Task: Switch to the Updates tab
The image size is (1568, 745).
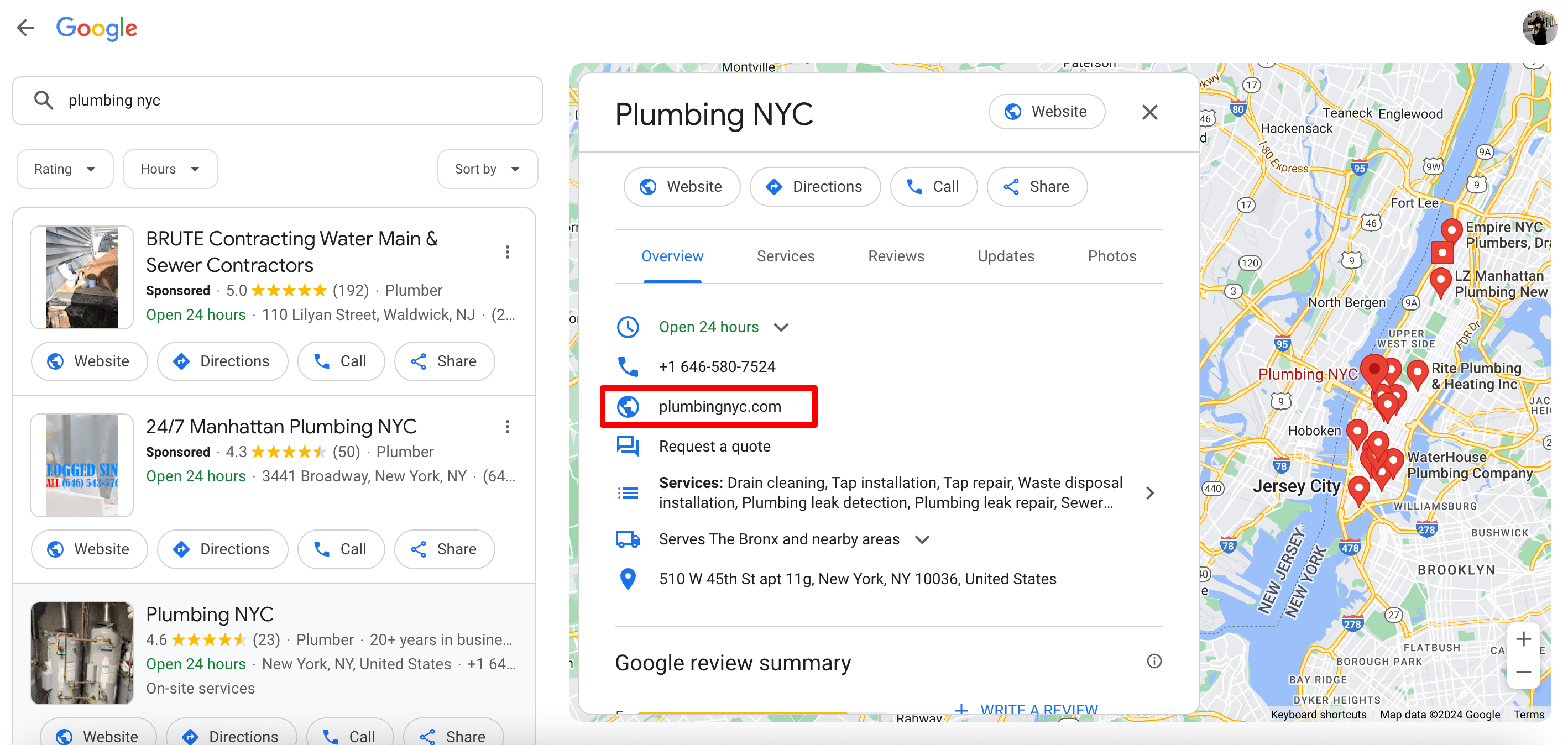Action: tap(1006, 256)
